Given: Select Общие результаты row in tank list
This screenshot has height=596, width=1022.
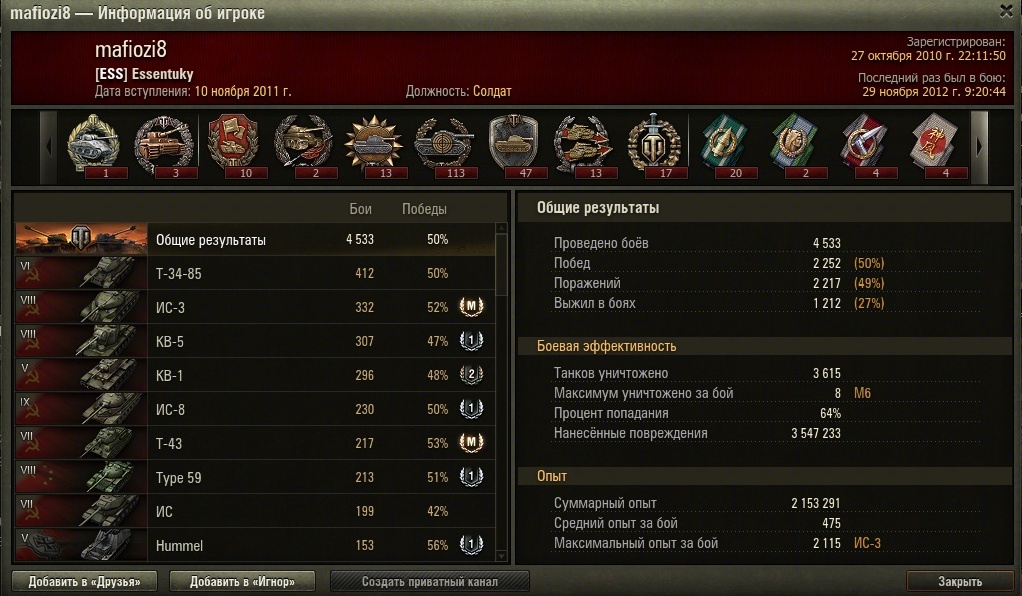Looking at the screenshot, I should point(255,239).
